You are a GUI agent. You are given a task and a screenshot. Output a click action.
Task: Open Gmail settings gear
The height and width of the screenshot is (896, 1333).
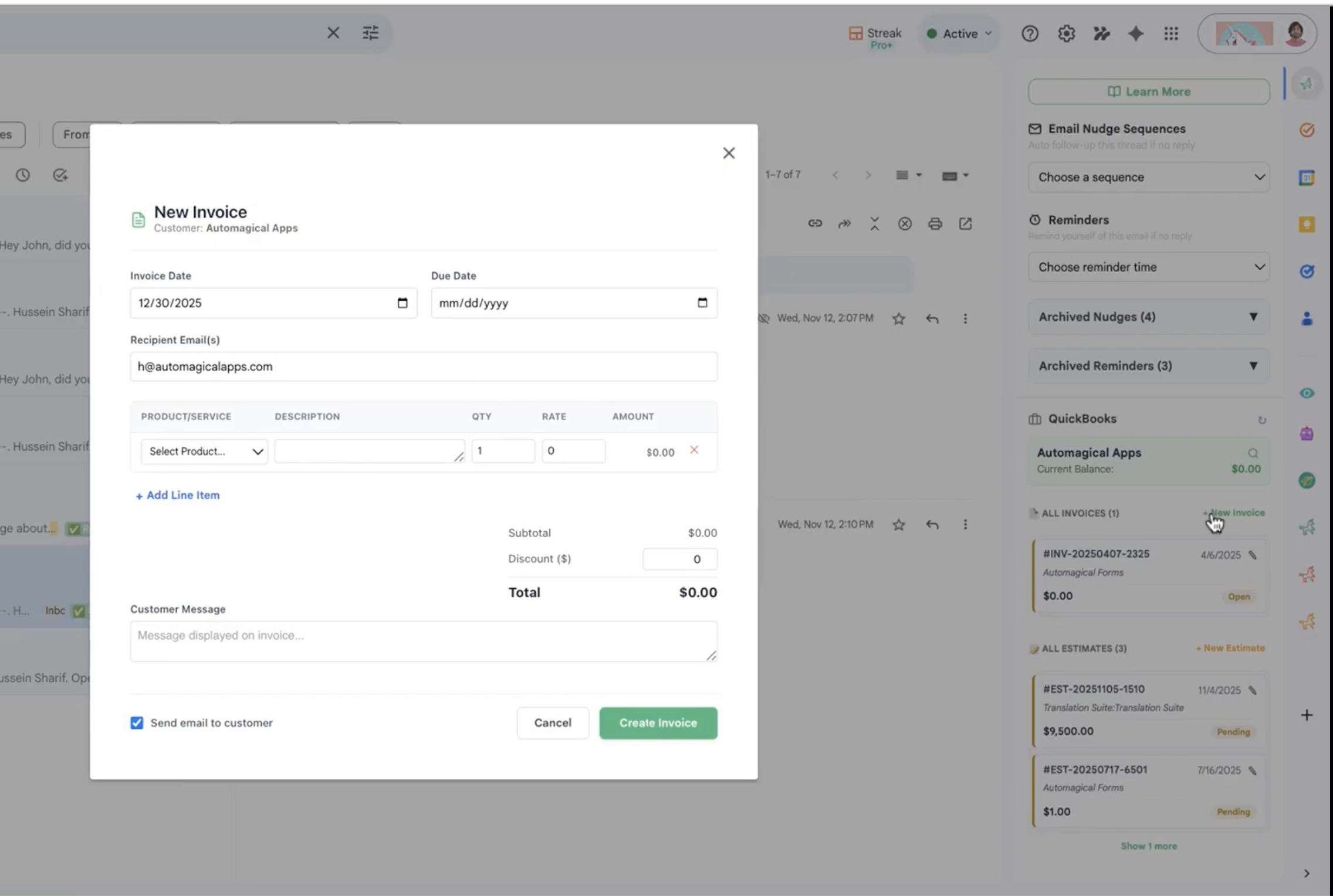pos(1066,34)
